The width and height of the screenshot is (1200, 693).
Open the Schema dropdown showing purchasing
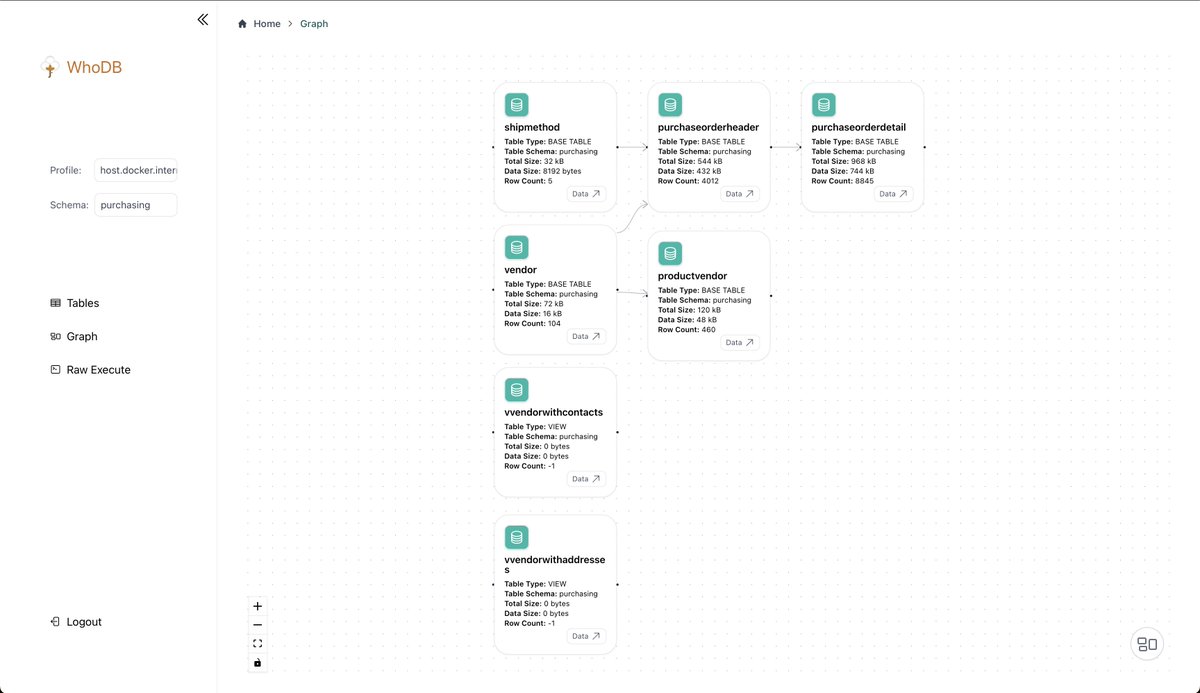tap(135, 205)
